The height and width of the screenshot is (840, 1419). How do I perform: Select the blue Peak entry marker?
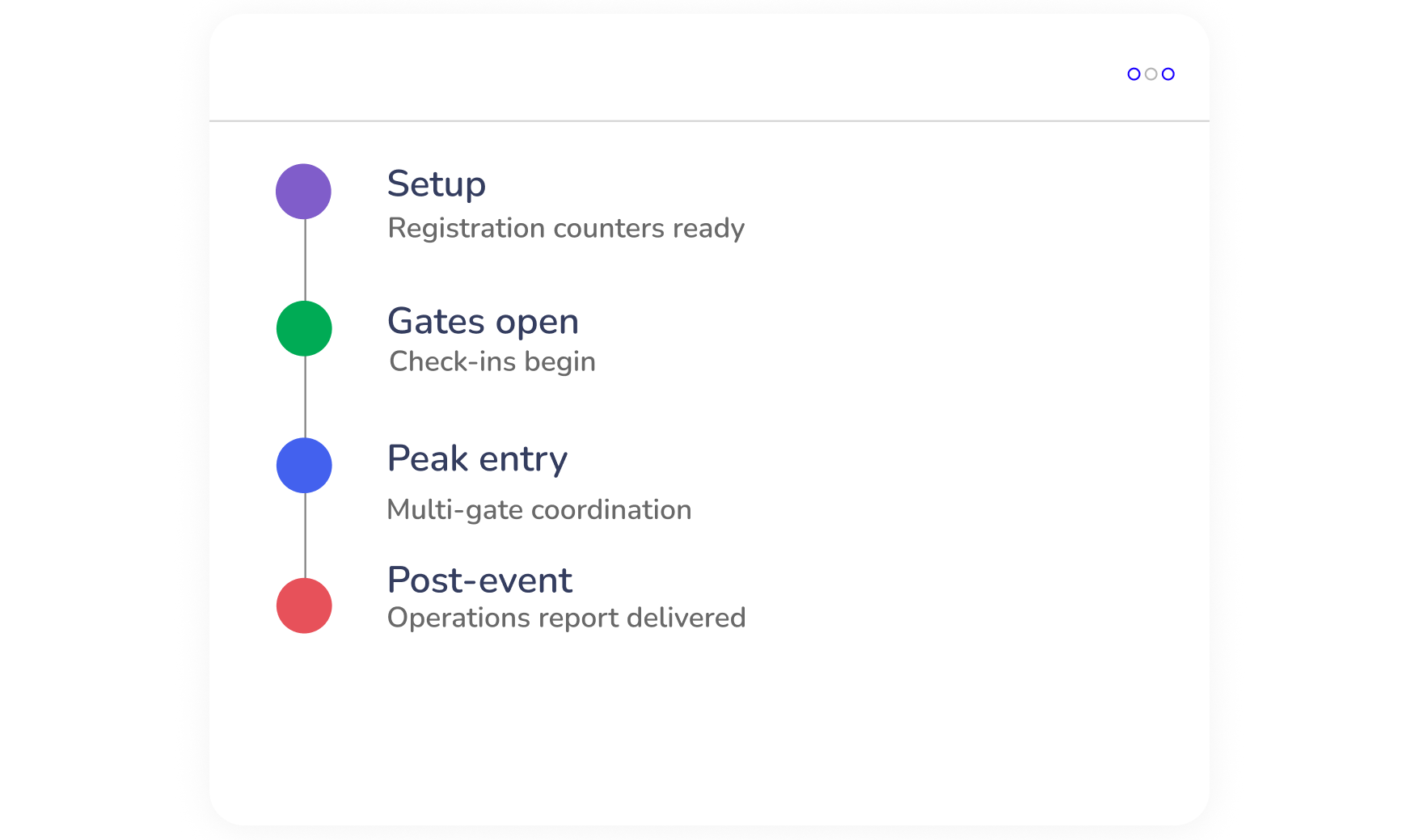(x=304, y=466)
